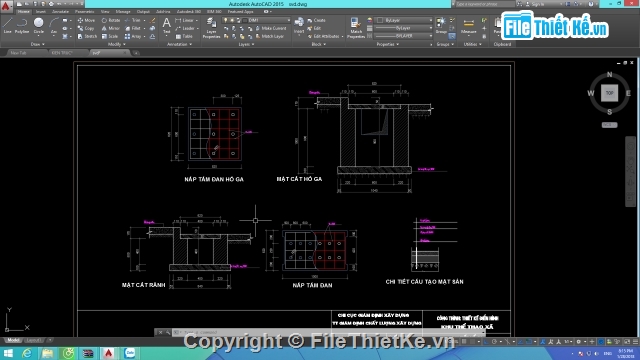Choose the Measure utility tool
The width and height of the screenshot is (640, 360).
pos(468,27)
